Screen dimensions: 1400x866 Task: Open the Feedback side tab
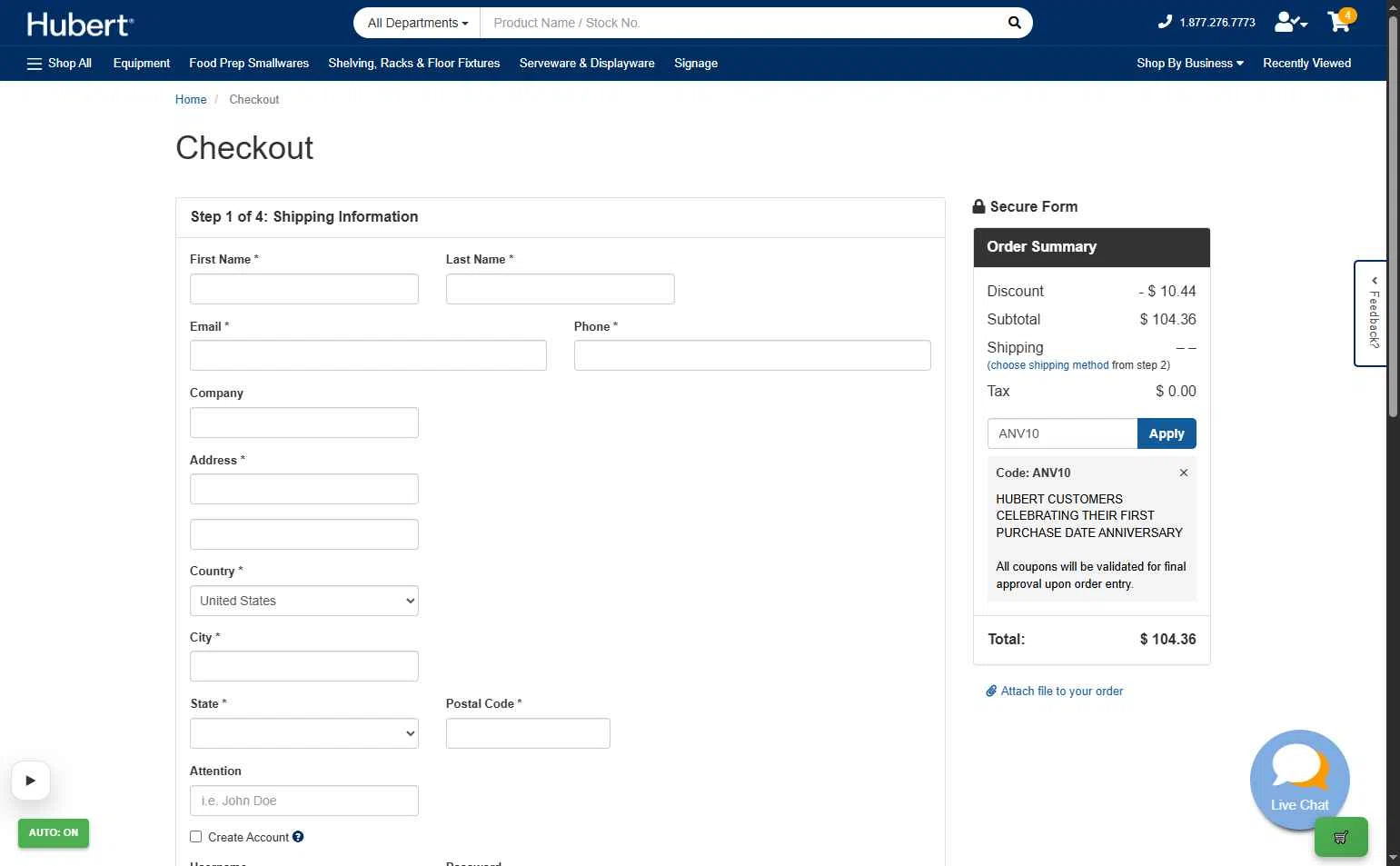pos(1371,314)
